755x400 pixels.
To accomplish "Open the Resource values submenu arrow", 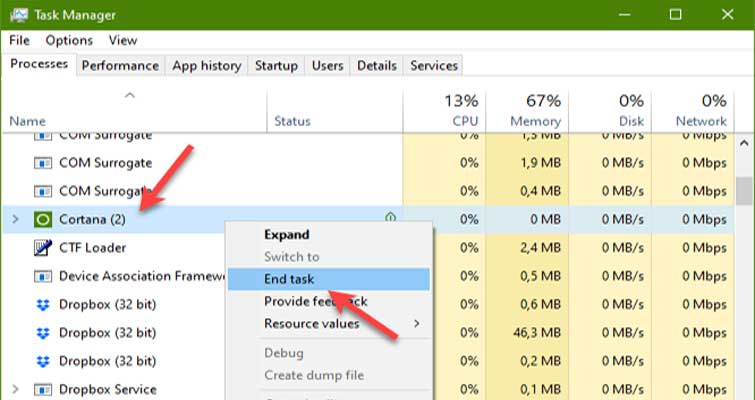I will pyautogui.click(x=417, y=323).
